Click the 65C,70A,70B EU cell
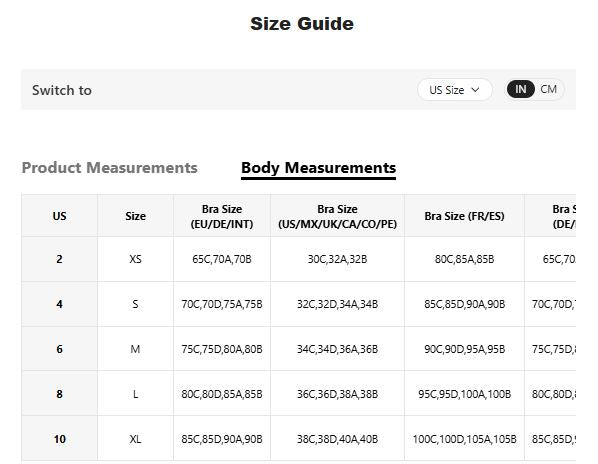This screenshot has height=464, width=598. (222, 259)
